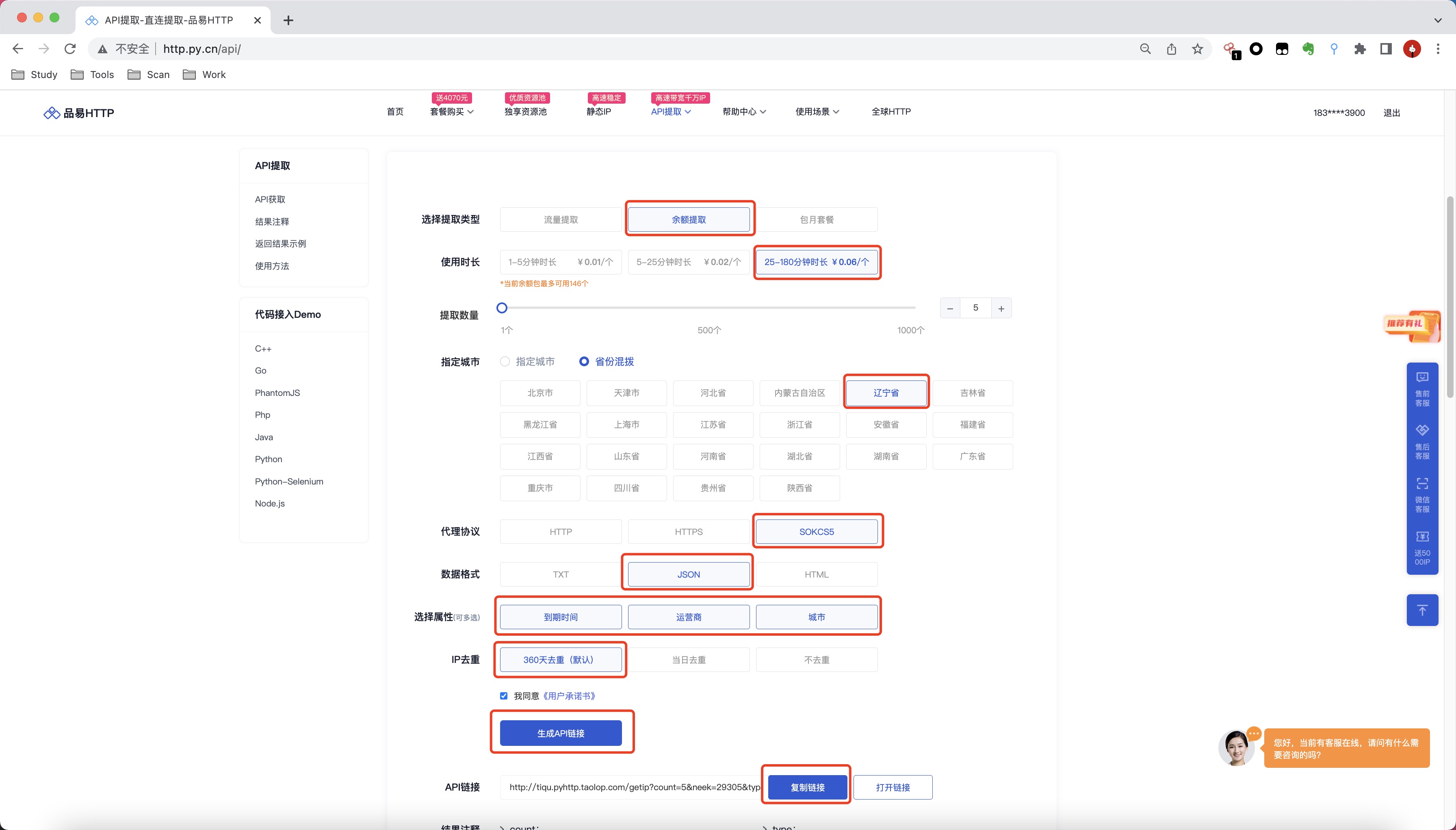Image resolution: width=1456 pixels, height=830 pixels.
Task: Select the 指定城市 radio button
Action: [x=505, y=361]
